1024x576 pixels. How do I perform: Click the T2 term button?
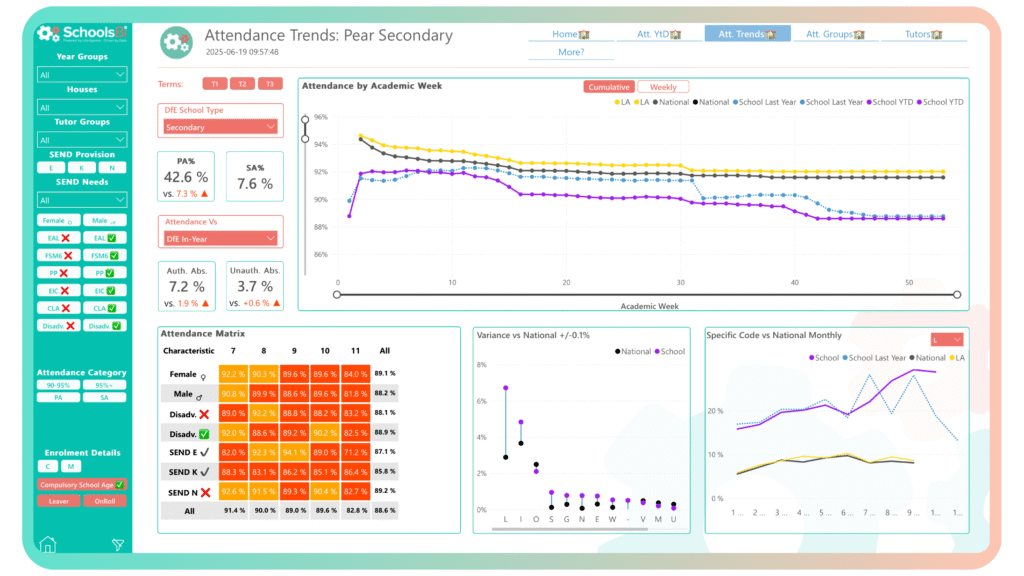[243, 84]
